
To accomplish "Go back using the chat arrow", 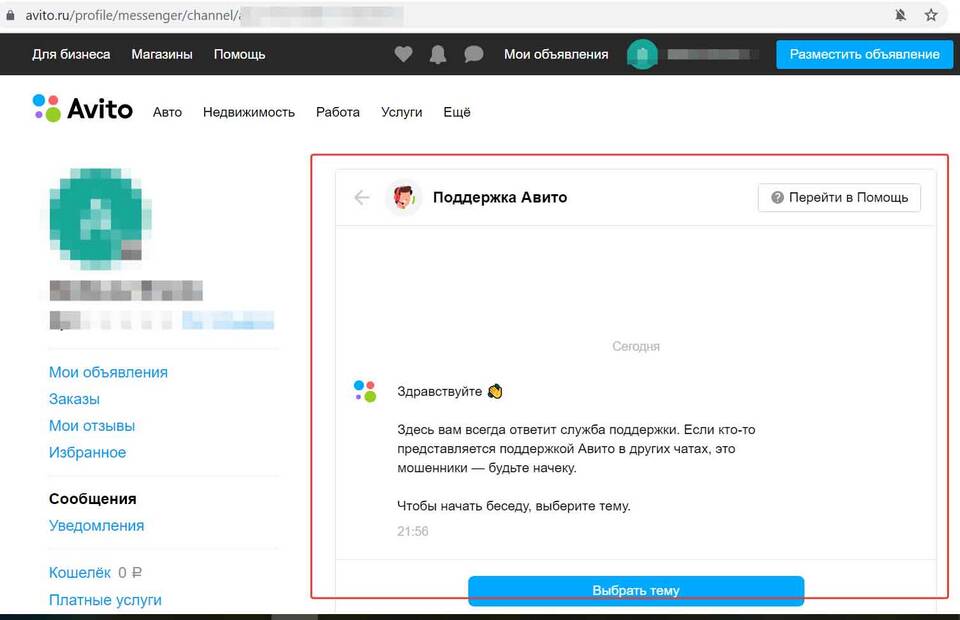I will pyautogui.click(x=362, y=198).
